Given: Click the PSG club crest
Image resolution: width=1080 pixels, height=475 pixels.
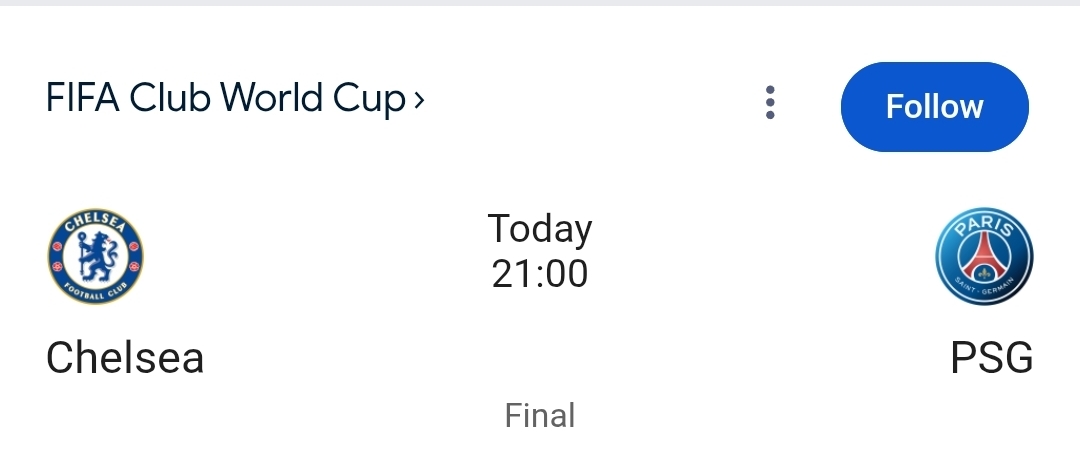Looking at the screenshot, I should click(984, 257).
